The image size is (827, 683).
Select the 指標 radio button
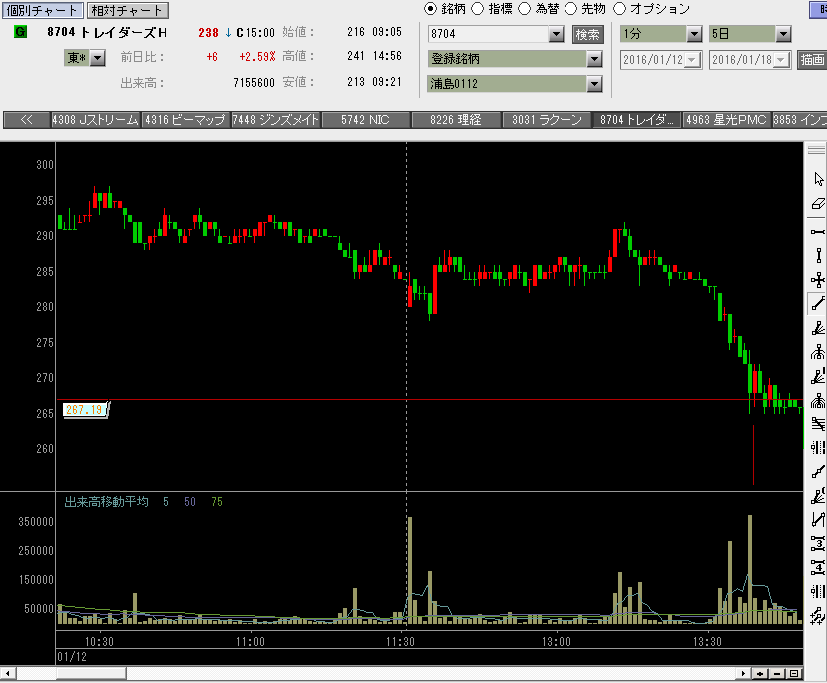point(477,9)
